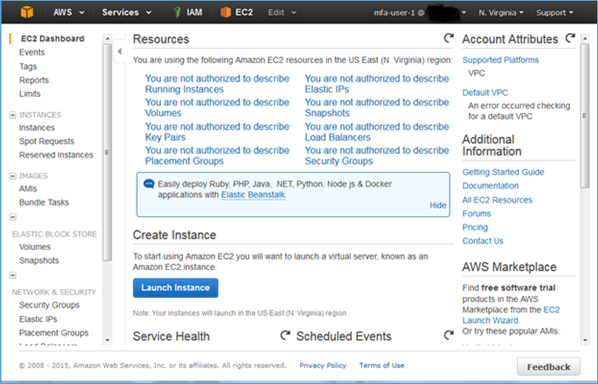Viewport: 598px width, 384px height.
Task: Open AMIs in the sidebar
Action: [x=28, y=189]
